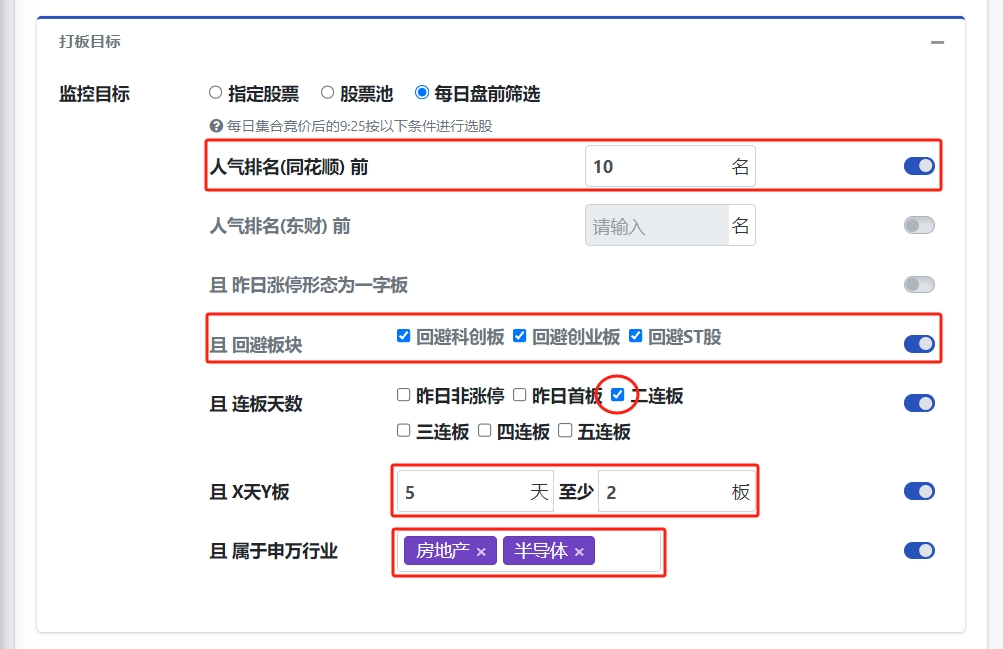Switch off the 连板天数 toggle
The width and height of the screenshot is (1003, 649).
(919, 402)
